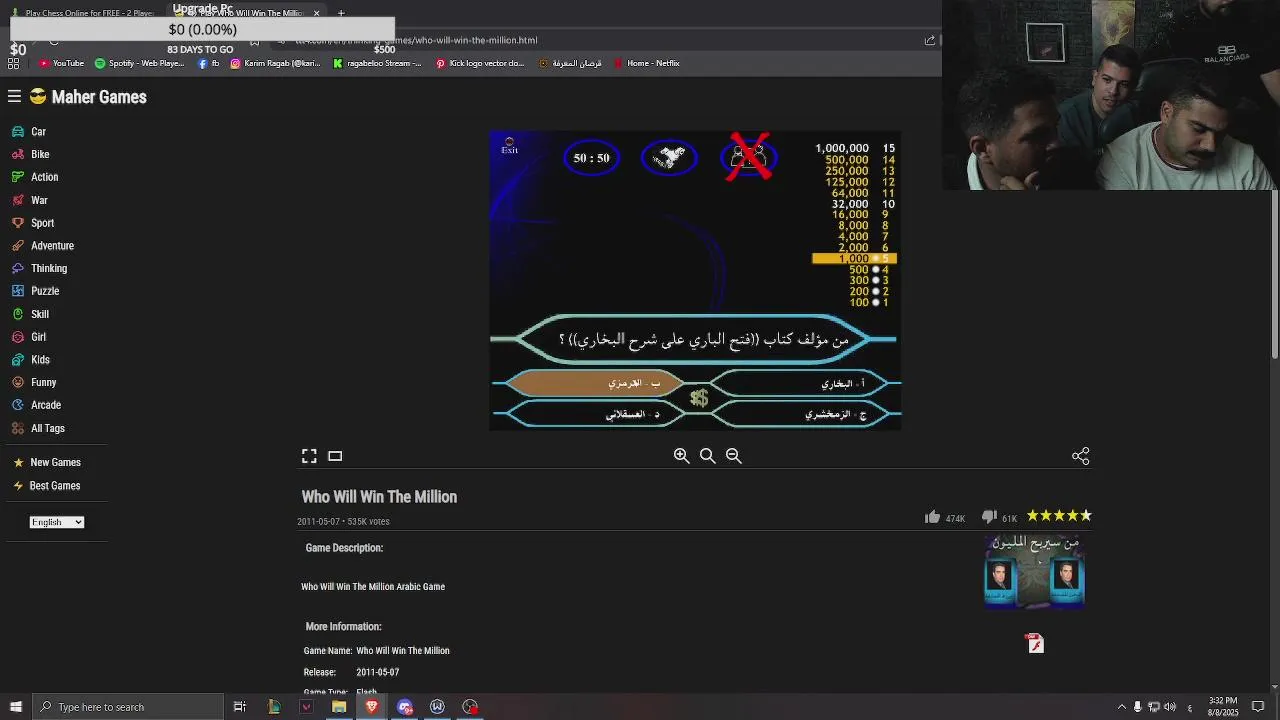This screenshot has width=1280, height=720.
Task: Expand the English language dropdown
Action: [x=56, y=522]
